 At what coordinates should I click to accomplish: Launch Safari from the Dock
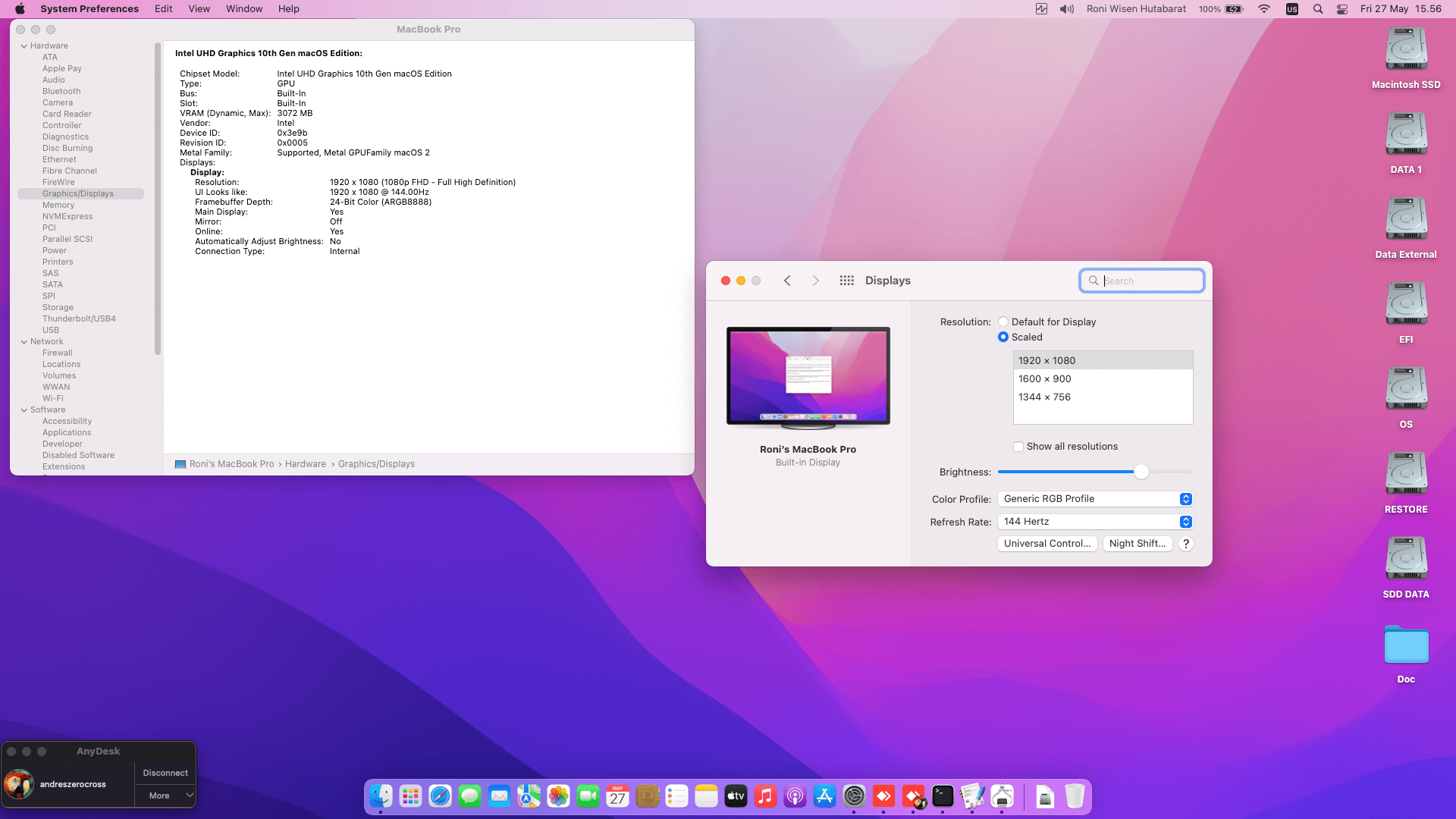pyautogui.click(x=440, y=795)
